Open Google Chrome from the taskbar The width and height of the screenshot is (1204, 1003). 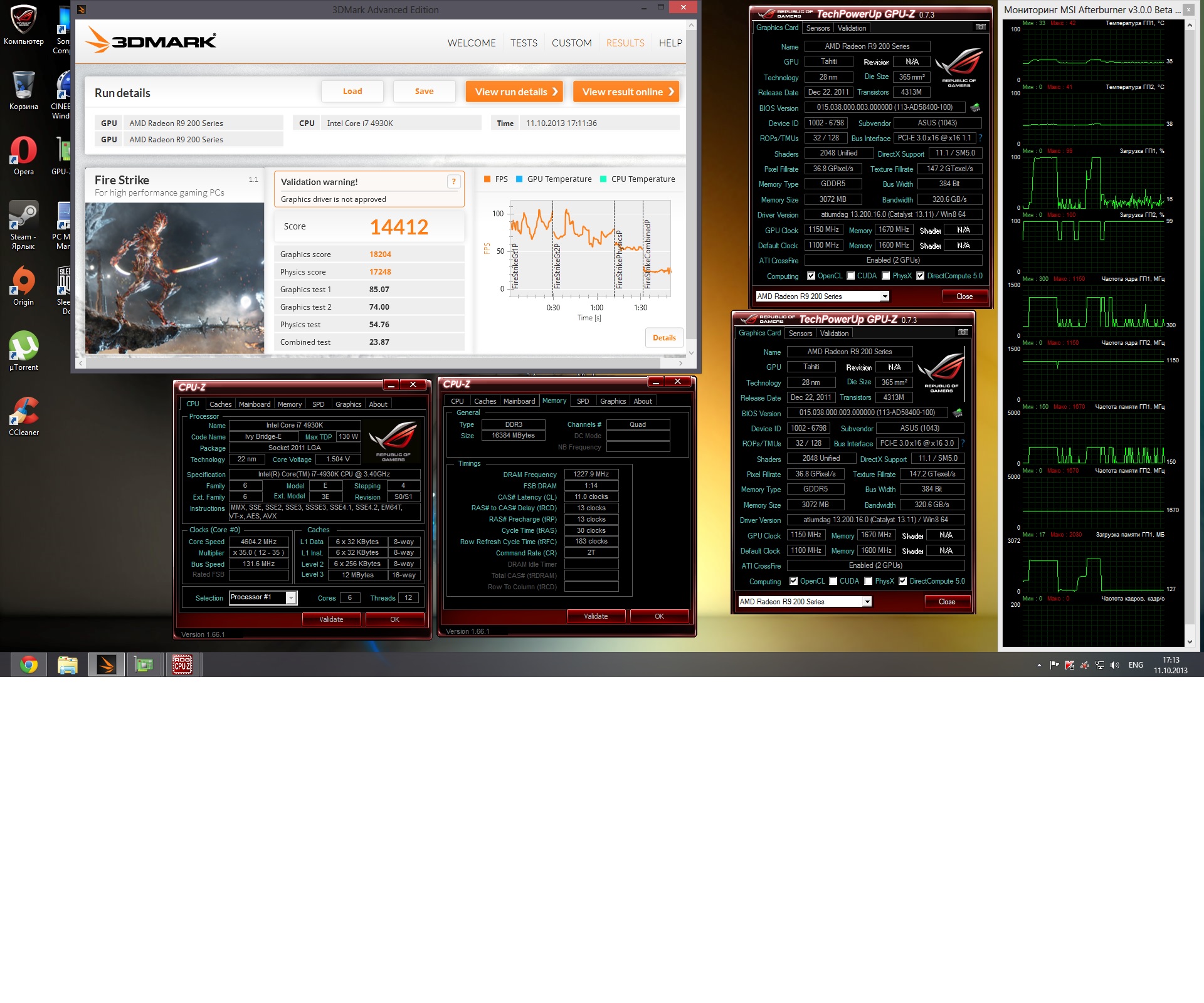(x=29, y=664)
